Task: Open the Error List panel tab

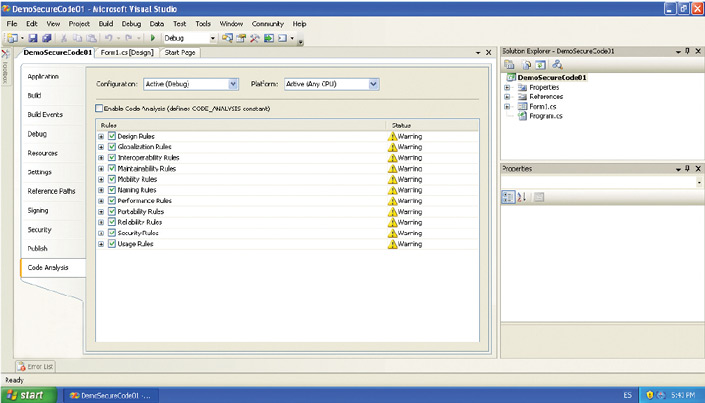Action: (35, 366)
